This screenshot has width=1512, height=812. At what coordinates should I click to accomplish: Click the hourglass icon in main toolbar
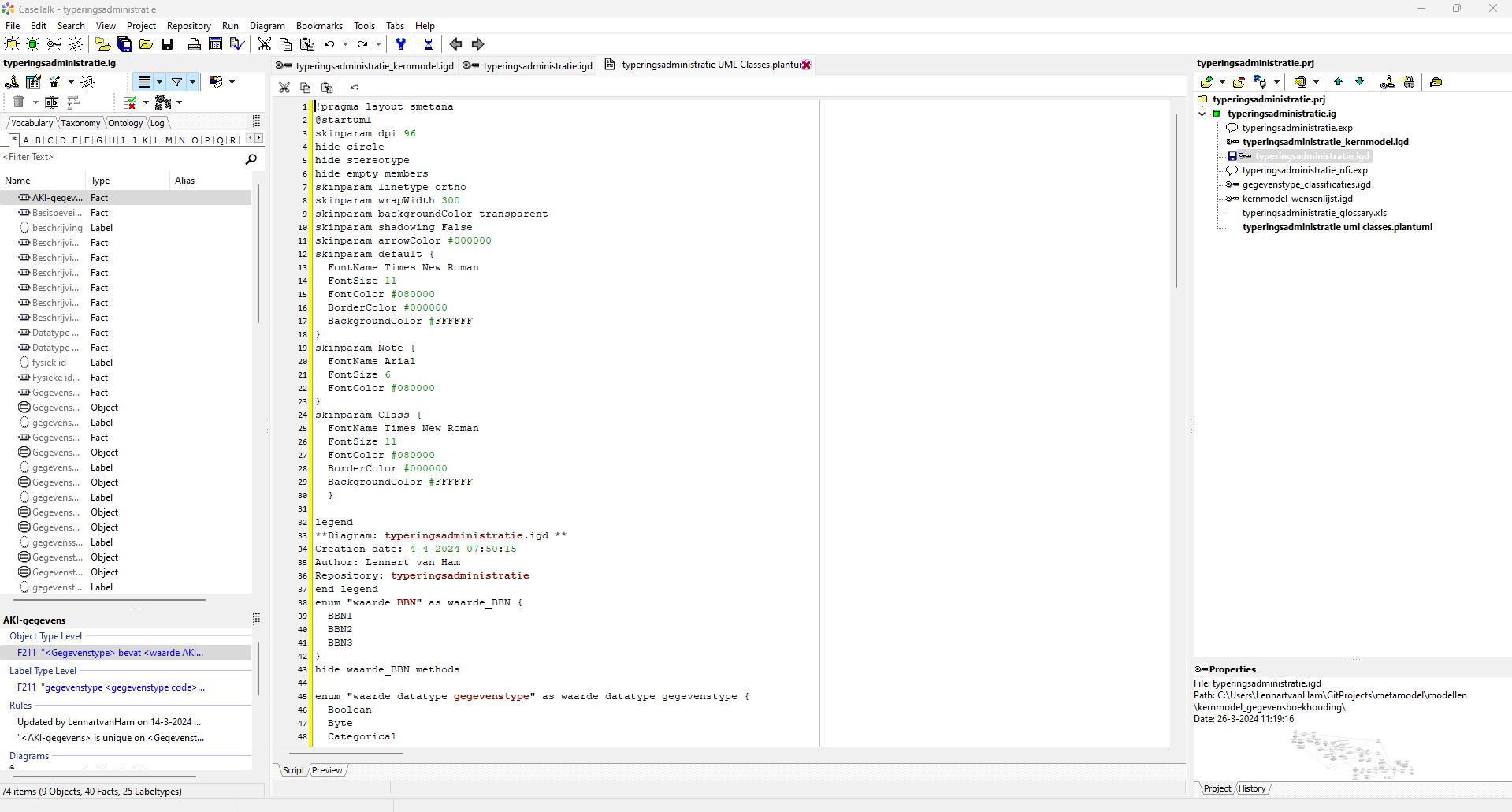pyautogui.click(x=428, y=44)
